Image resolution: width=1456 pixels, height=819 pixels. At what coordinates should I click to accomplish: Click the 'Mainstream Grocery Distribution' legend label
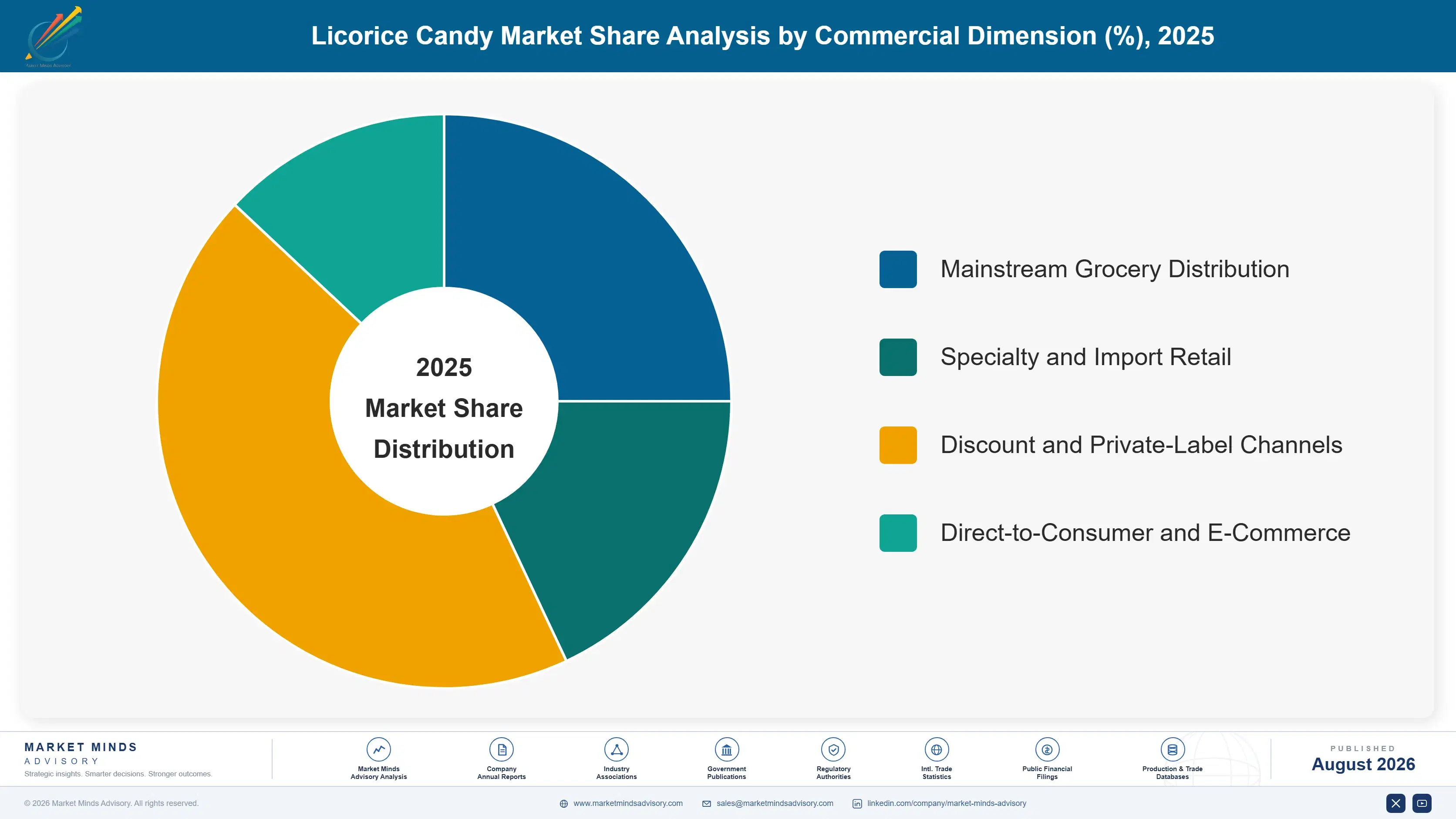[1115, 269]
